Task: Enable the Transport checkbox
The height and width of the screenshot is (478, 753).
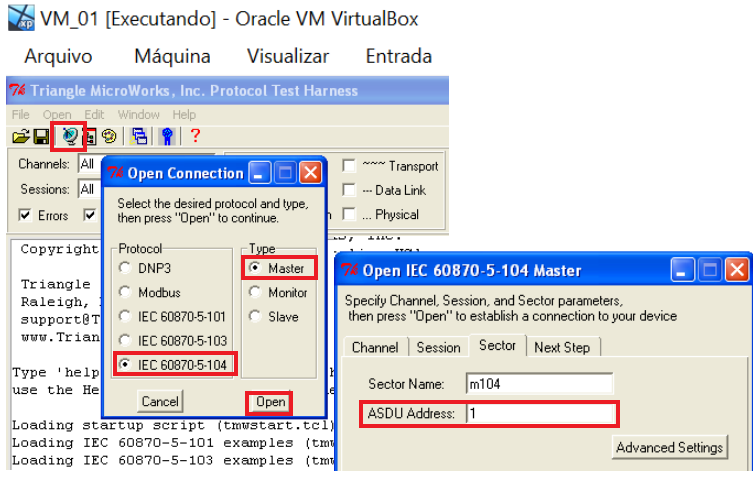Action: coord(350,166)
